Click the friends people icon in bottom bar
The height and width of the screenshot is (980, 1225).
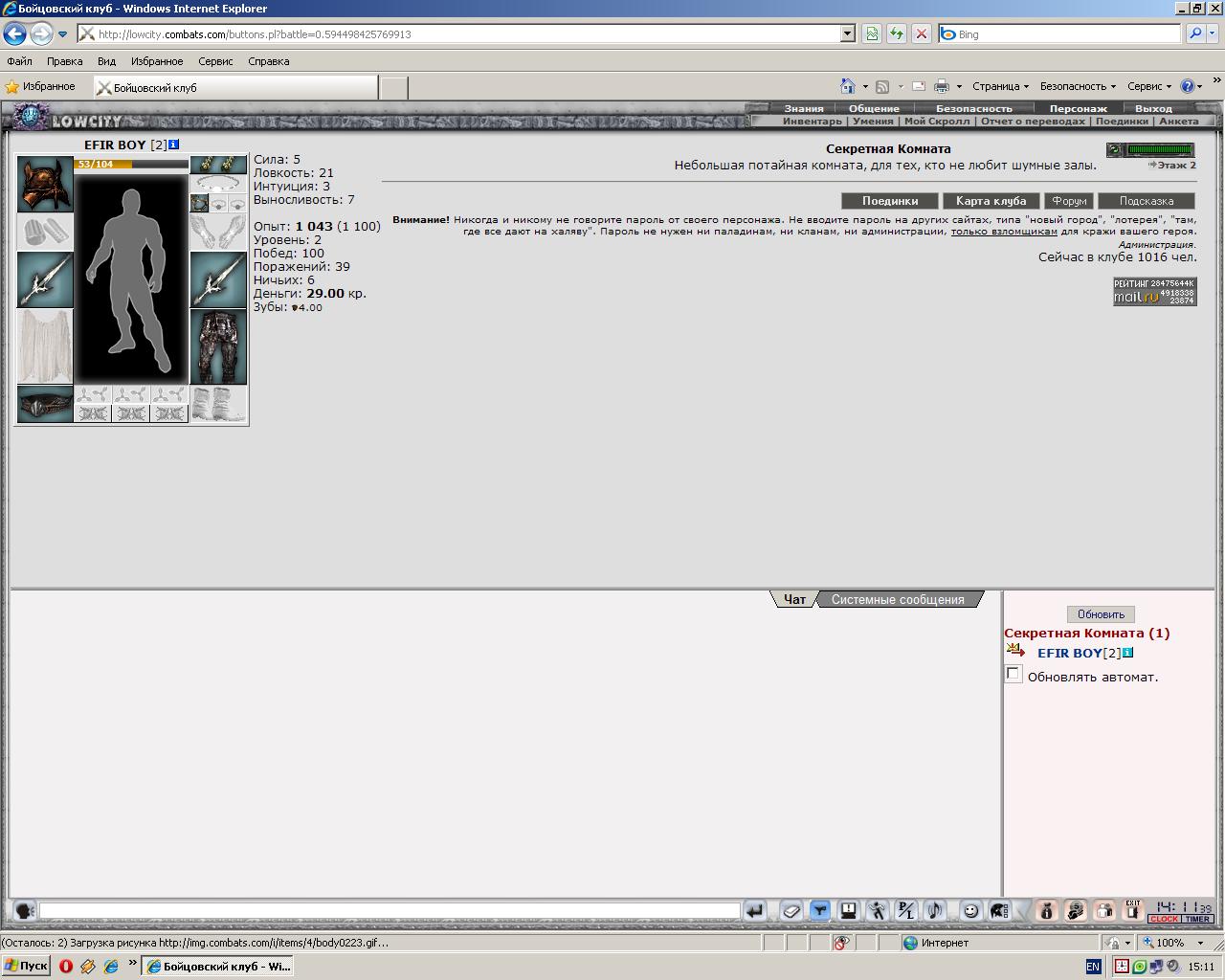pyautogui.click(x=1103, y=911)
